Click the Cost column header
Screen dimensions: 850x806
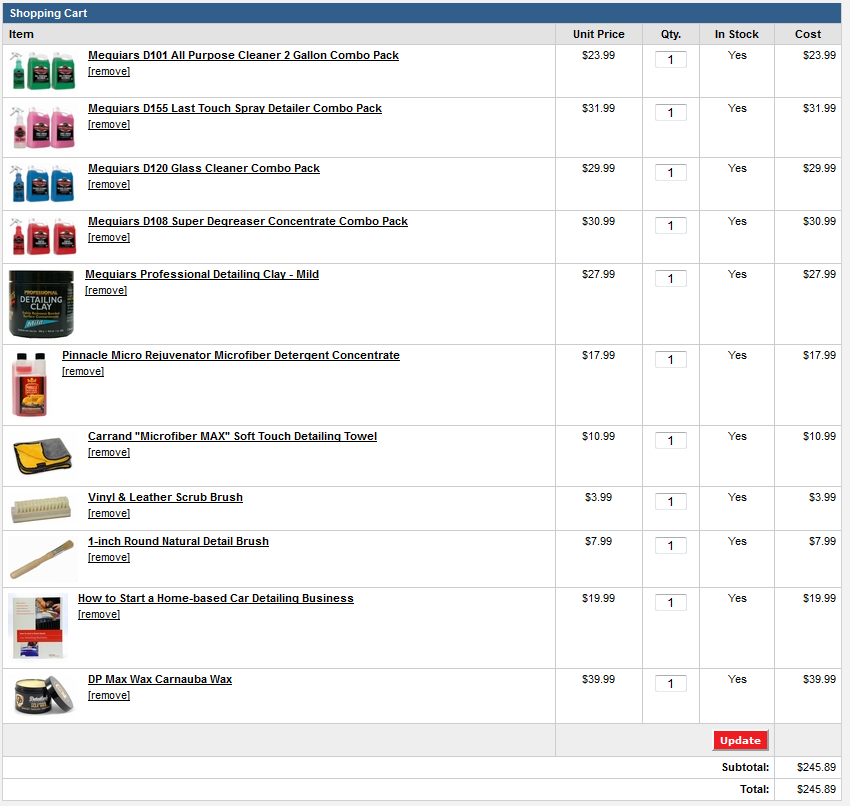tap(808, 34)
